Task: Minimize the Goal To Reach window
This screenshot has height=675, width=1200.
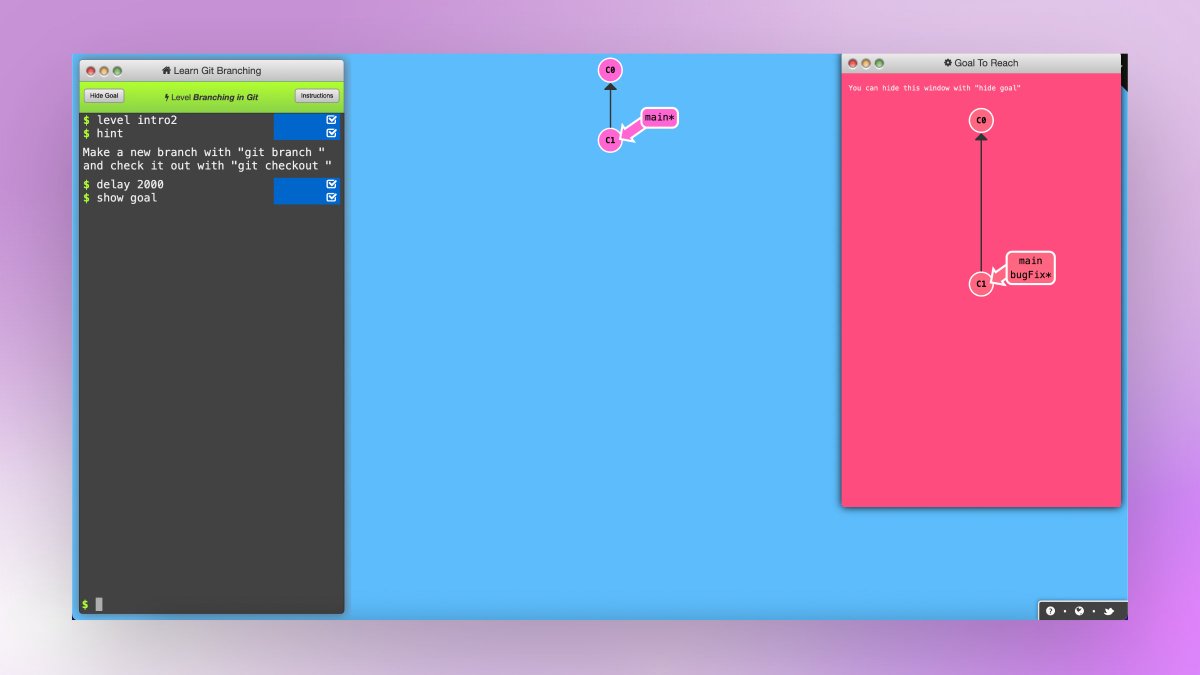Action: (866, 63)
